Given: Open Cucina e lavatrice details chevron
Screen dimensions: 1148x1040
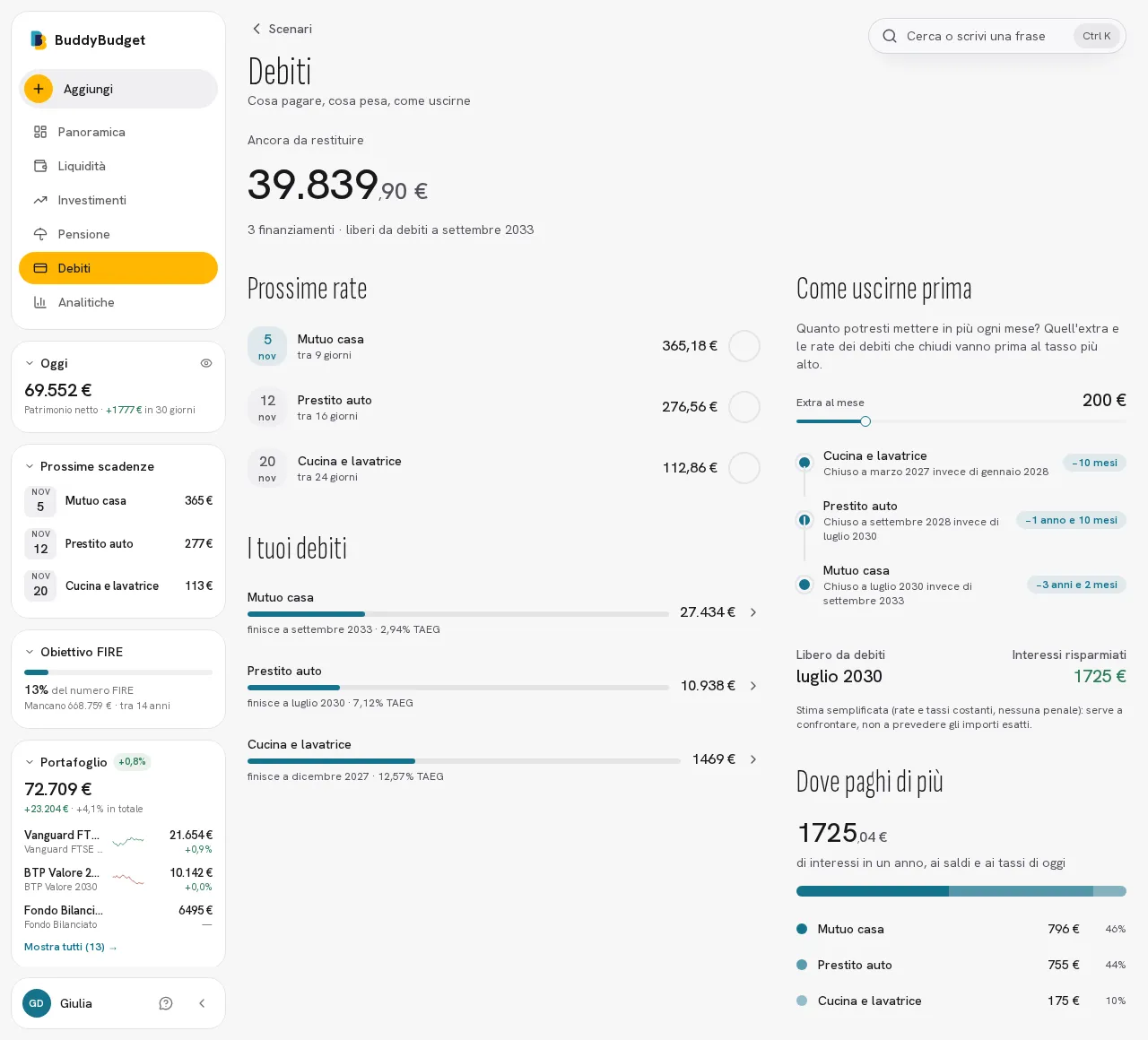Looking at the screenshot, I should [753, 759].
